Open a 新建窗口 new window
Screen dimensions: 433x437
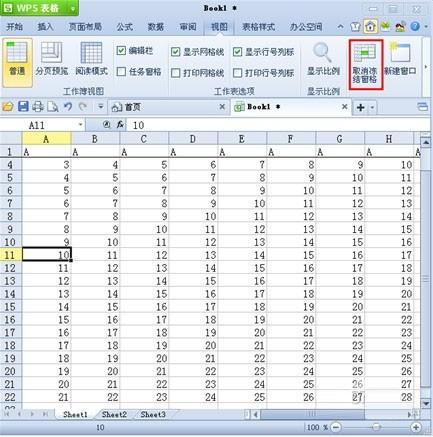click(x=400, y=59)
